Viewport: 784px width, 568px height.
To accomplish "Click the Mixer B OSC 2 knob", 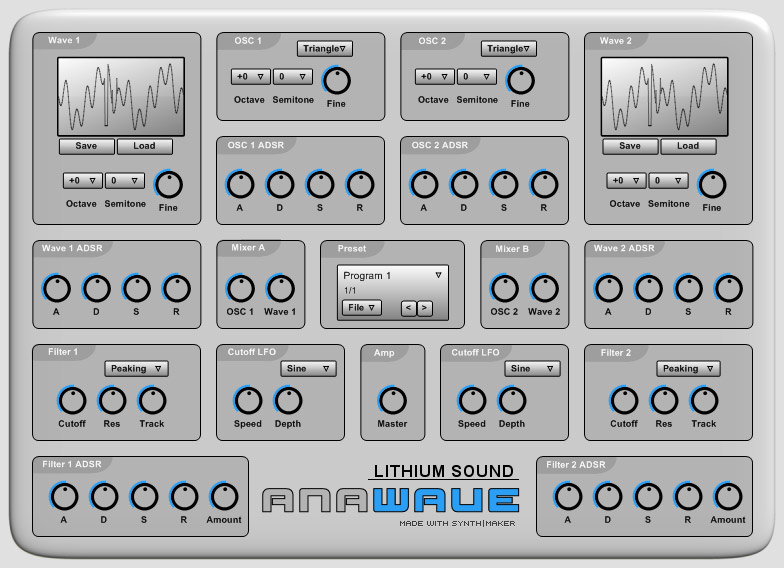I will (x=504, y=289).
